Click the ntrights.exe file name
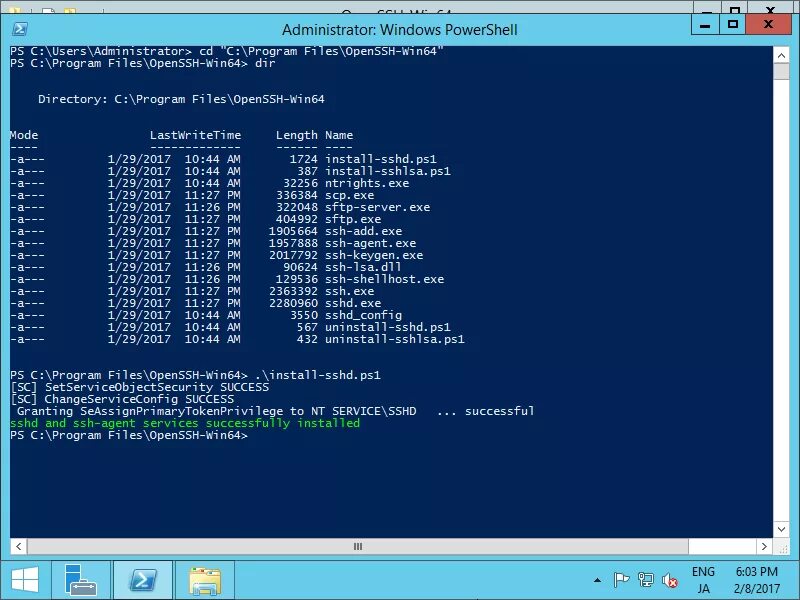Screen dimensions: 800x600 pos(367,183)
